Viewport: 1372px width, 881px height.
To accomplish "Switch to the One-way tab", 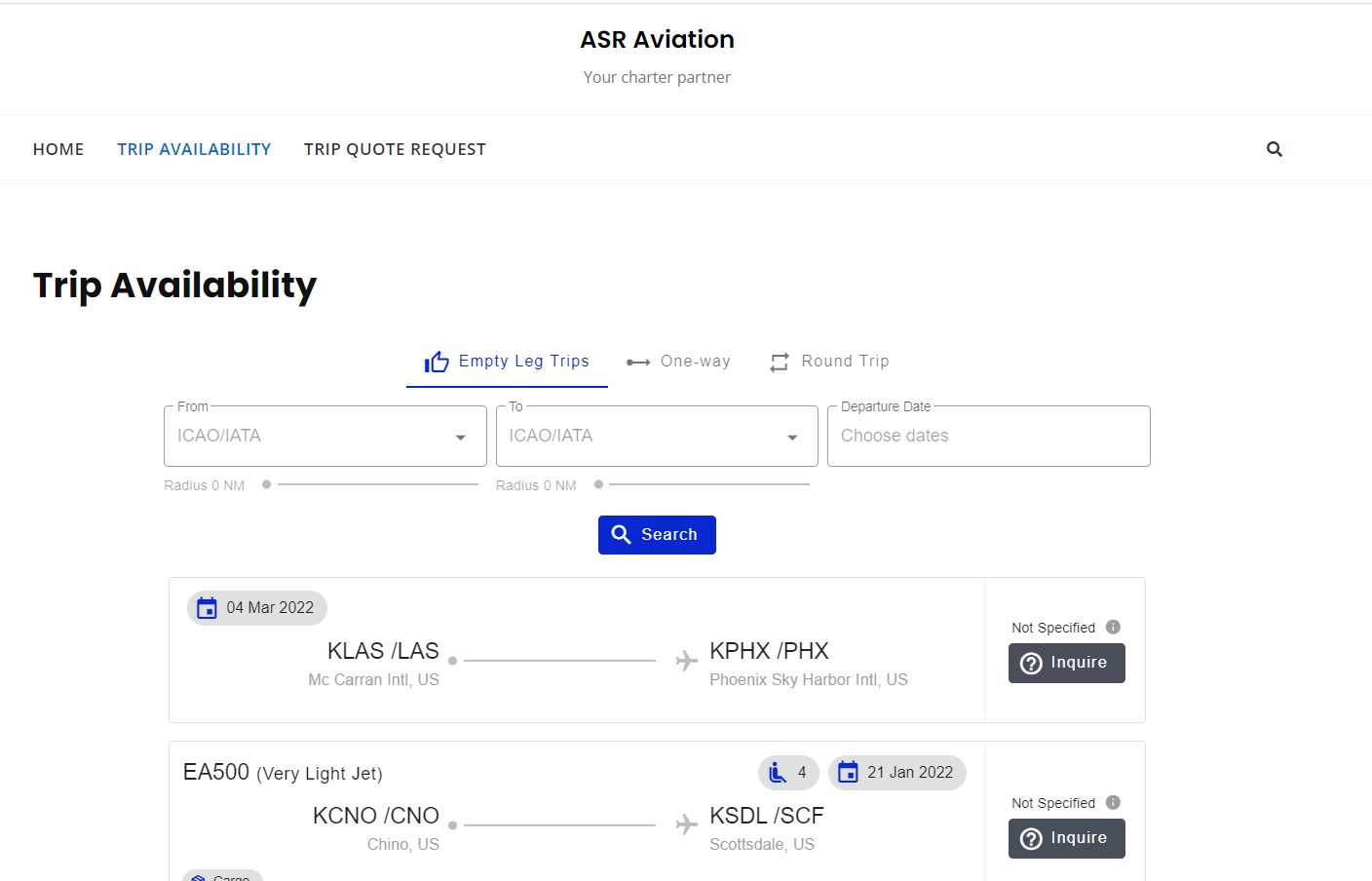I will 678,362.
